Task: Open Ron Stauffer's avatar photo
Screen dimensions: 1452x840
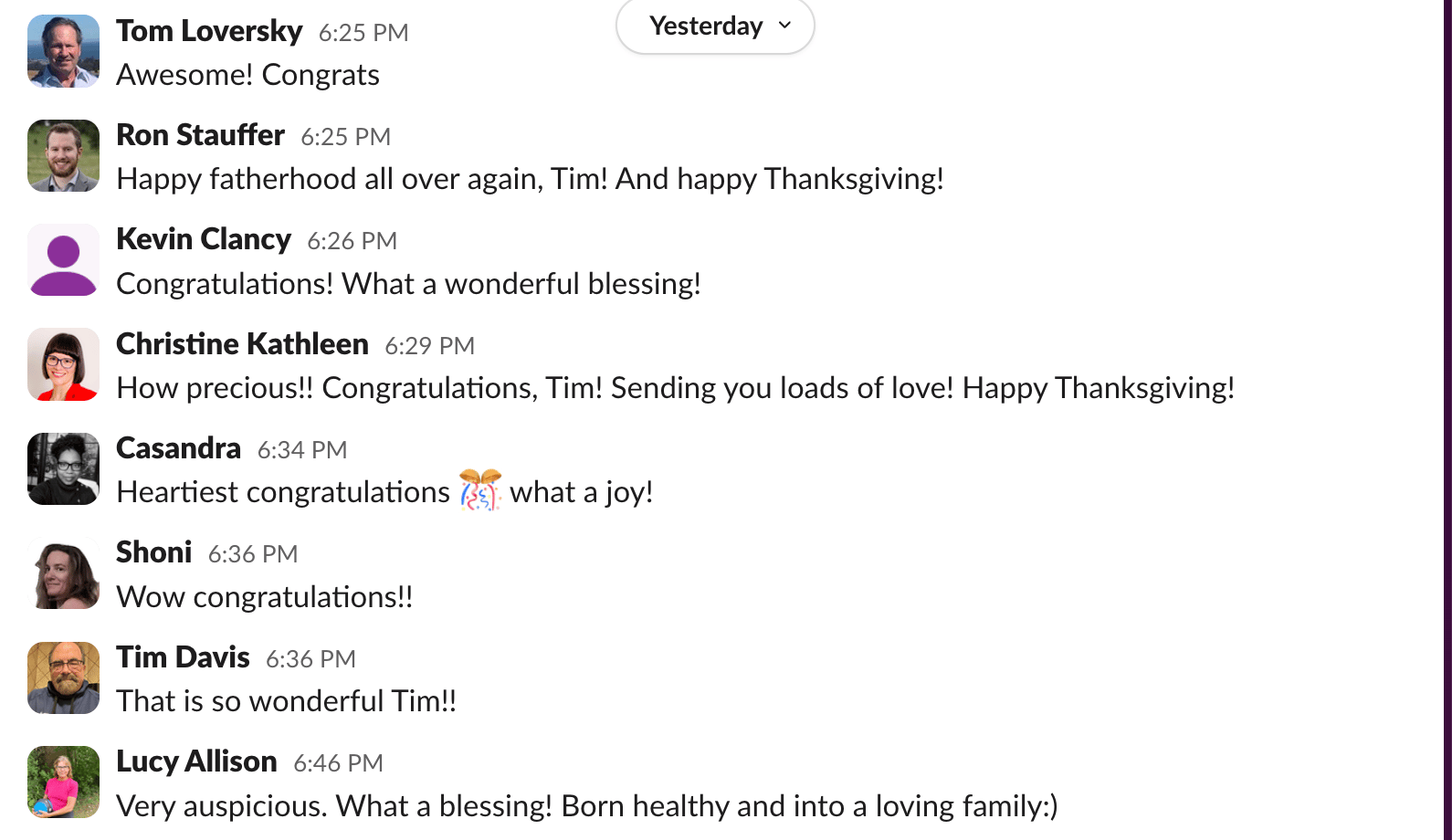Action: 63,155
